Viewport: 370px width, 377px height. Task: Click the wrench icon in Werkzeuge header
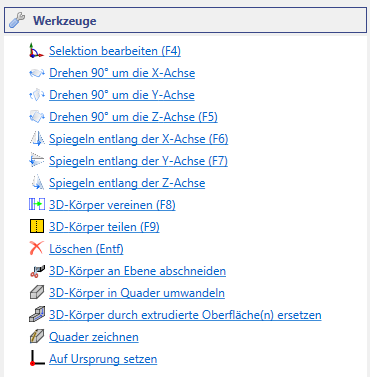[17, 20]
